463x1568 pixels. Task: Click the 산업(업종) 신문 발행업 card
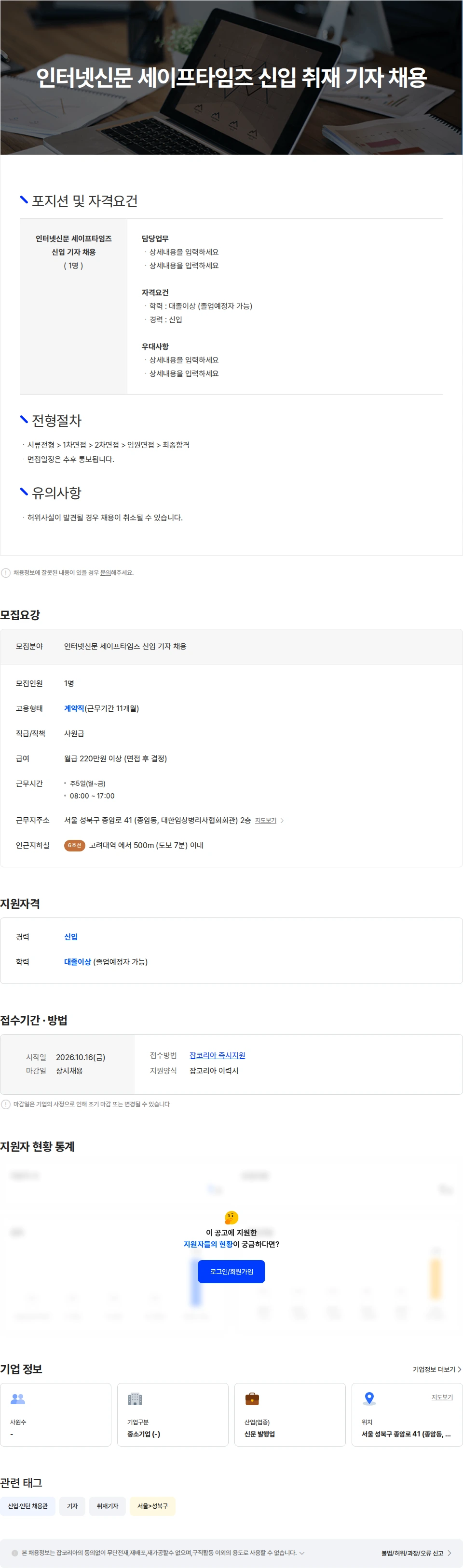tap(290, 1415)
